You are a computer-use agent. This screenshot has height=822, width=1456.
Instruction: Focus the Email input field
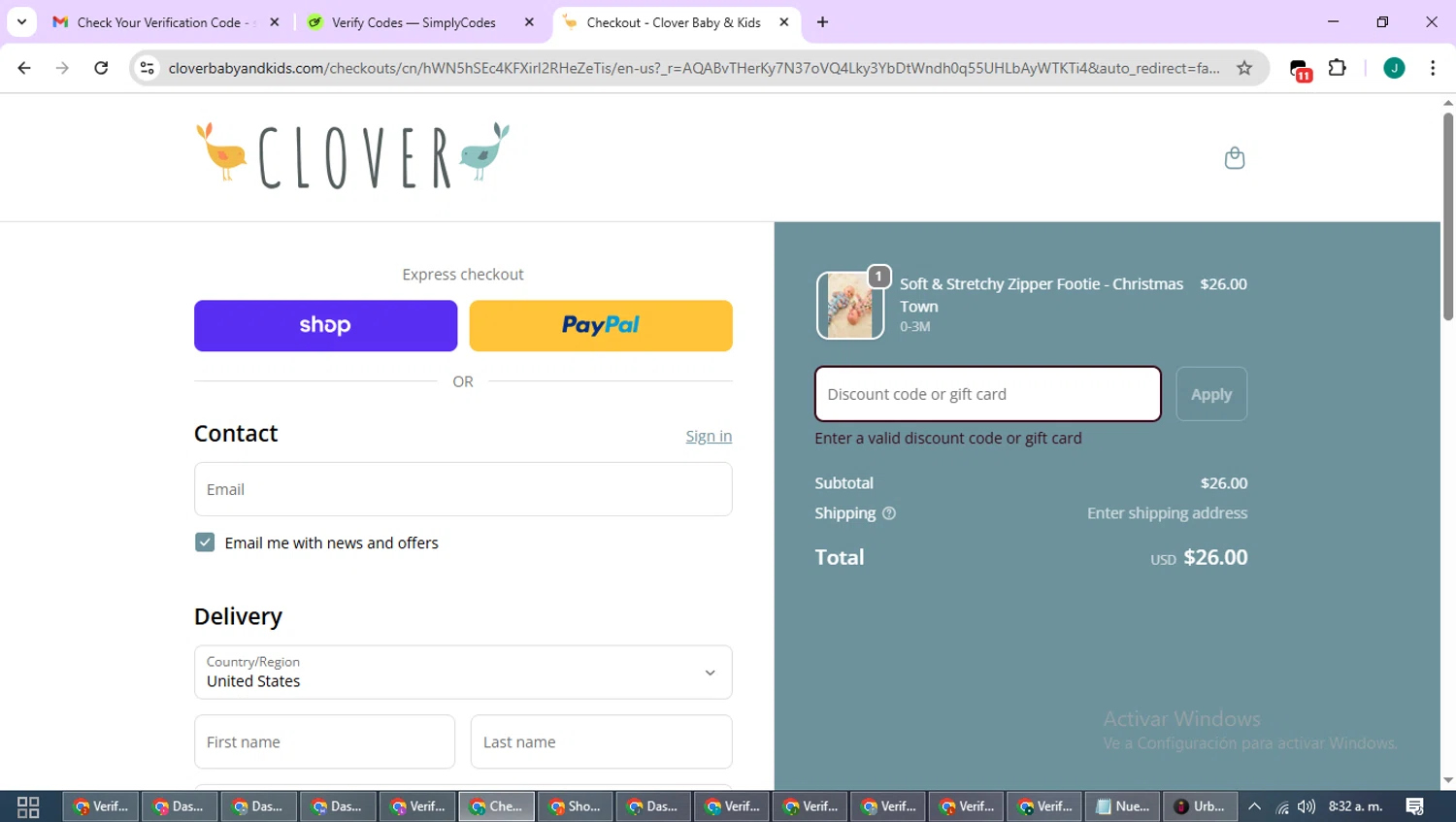click(463, 489)
